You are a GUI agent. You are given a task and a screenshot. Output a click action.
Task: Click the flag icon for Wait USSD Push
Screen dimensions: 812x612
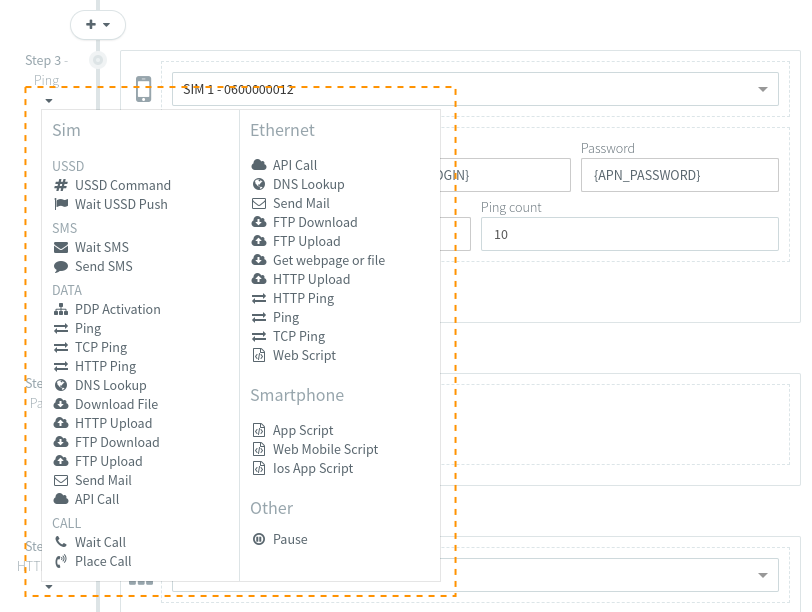(61, 204)
